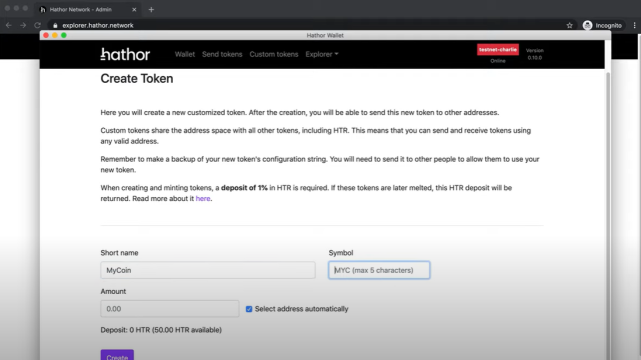Click the Deposit: 0 HTR text
Screen dimensions: 641x360
point(161,330)
